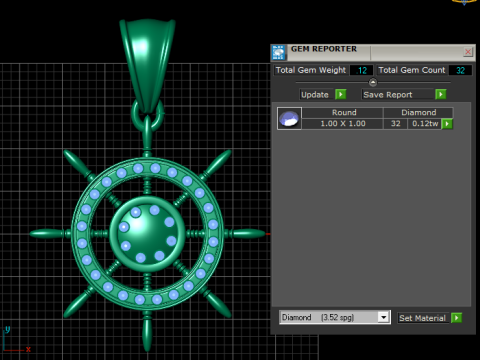480x360 pixels.
Task: Click the Gem Reporter panel icon
Action: 278,53
